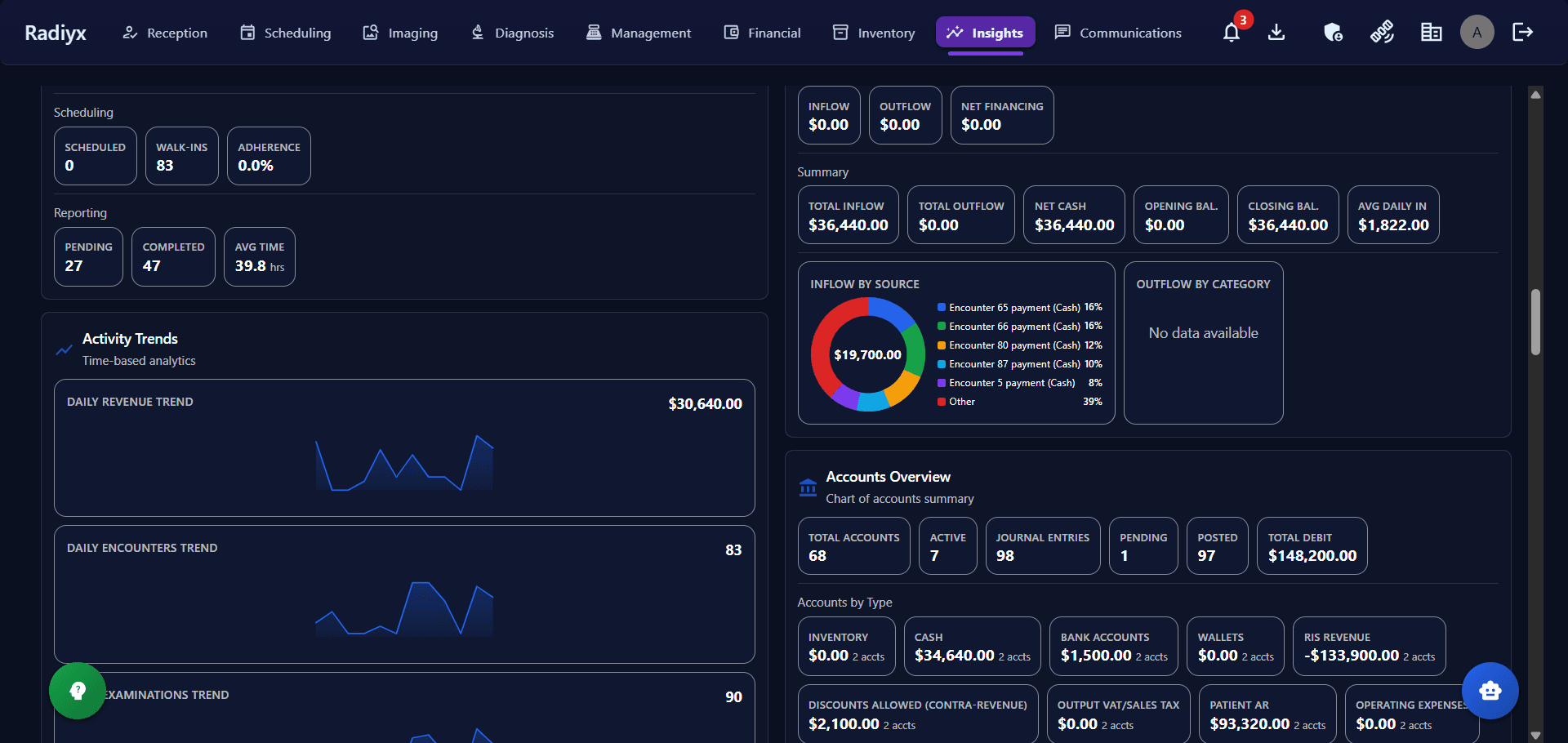Open the shield security icon

pos(1333,33)
